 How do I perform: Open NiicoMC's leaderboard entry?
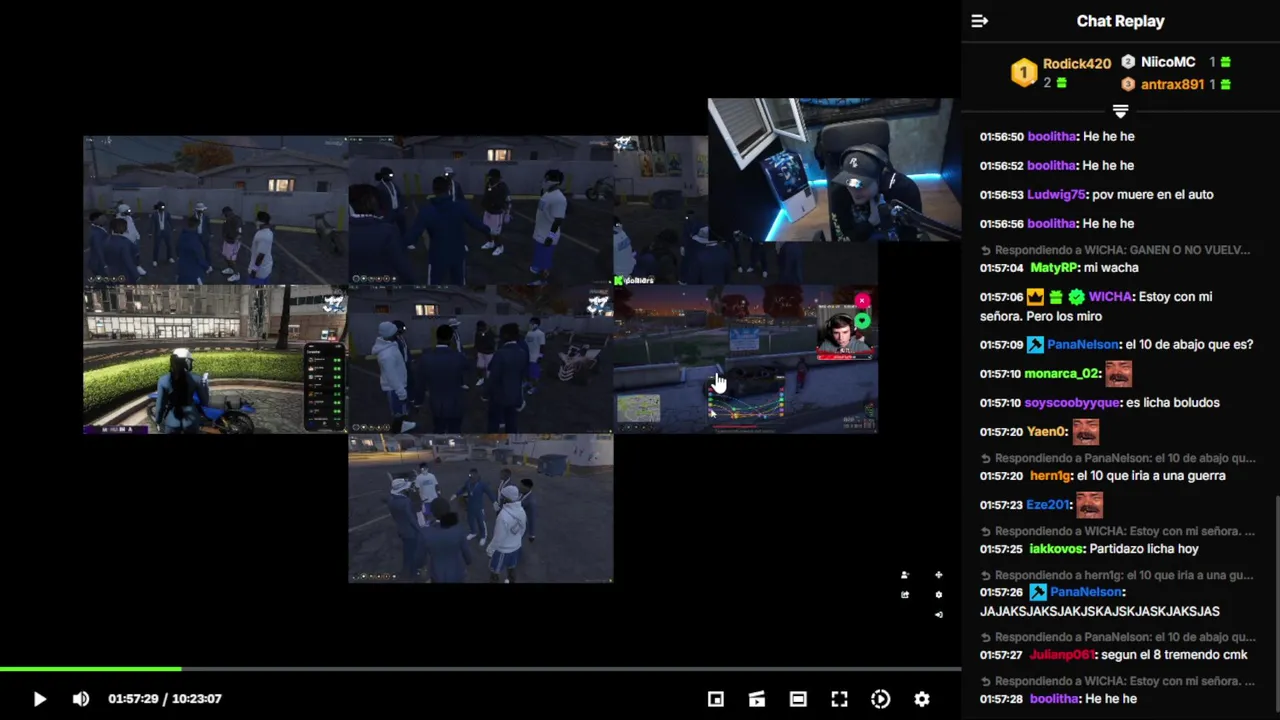[x=1168, y=62]
